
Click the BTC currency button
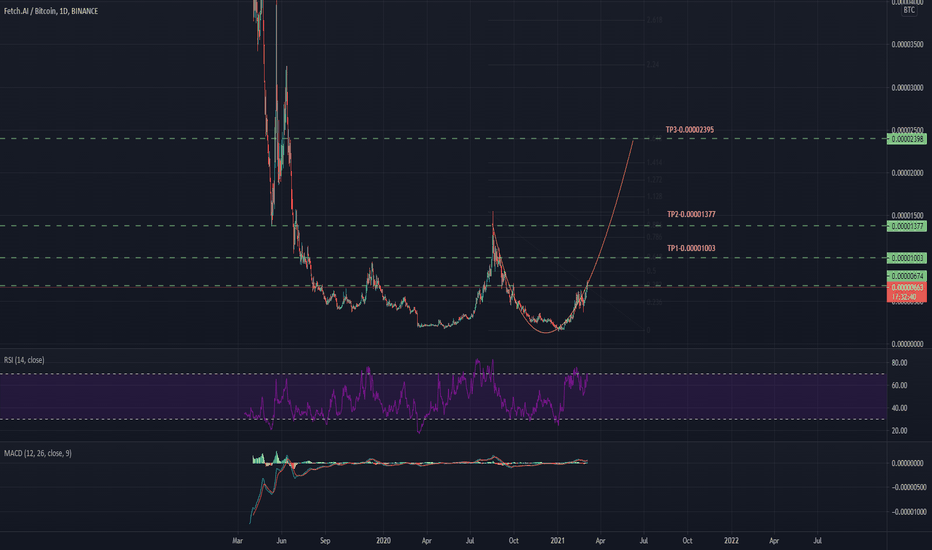[x=909, y=10]
